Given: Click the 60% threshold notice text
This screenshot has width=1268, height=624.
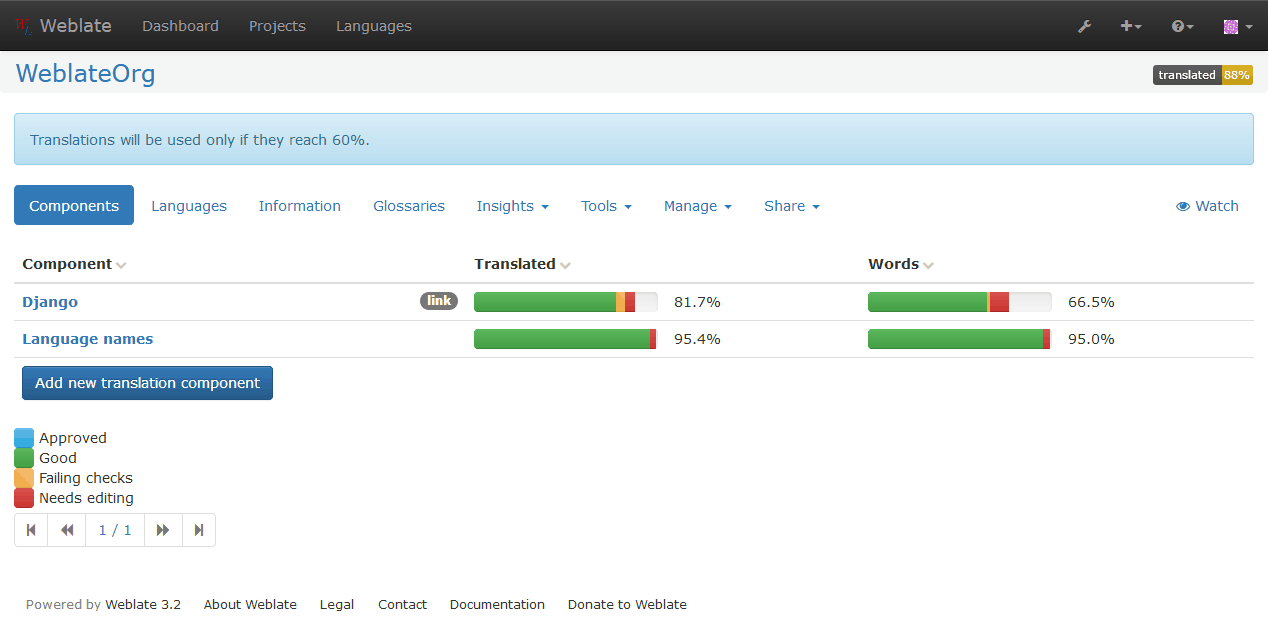Looking at the screenshot, I should pyautogui.click(x=200, y=140).
